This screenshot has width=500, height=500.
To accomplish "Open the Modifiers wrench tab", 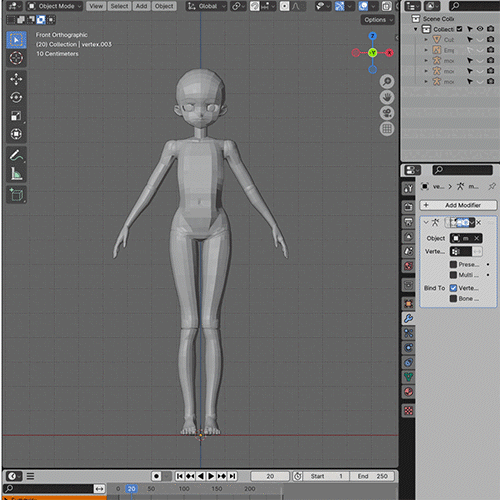I will pos(408,318).
